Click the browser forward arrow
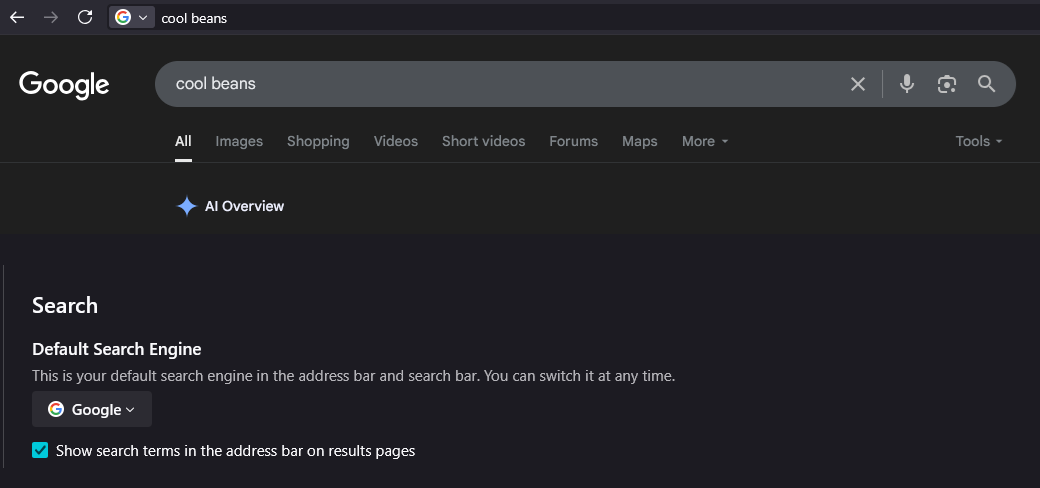The height and width of the screenshot is (488, 1040). coord(50,18)
